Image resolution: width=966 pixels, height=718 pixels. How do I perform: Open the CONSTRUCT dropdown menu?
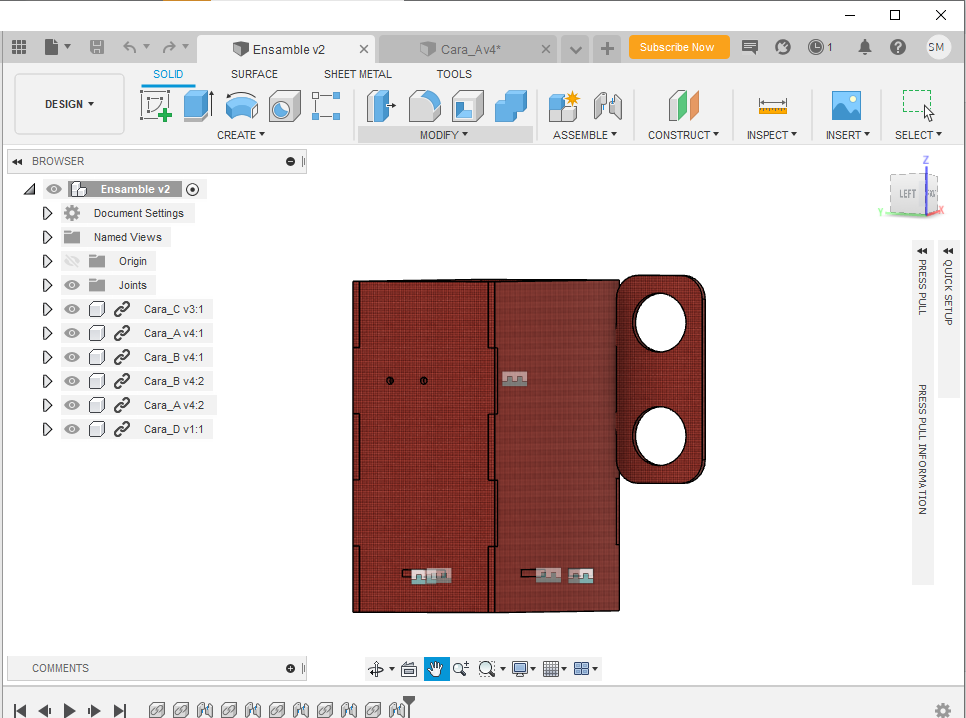coord(683,135)
